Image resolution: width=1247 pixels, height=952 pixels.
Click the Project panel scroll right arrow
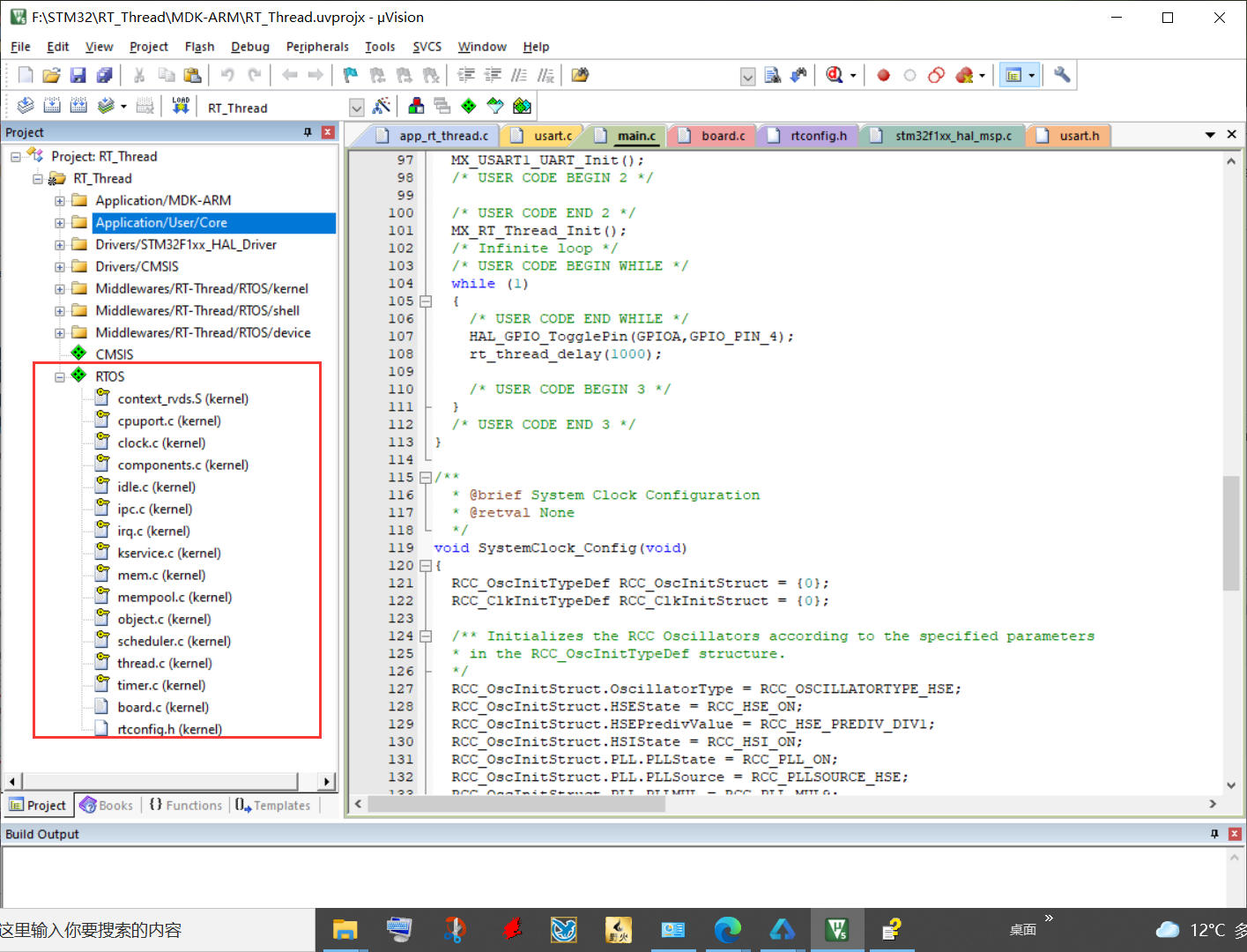(327, 782)
